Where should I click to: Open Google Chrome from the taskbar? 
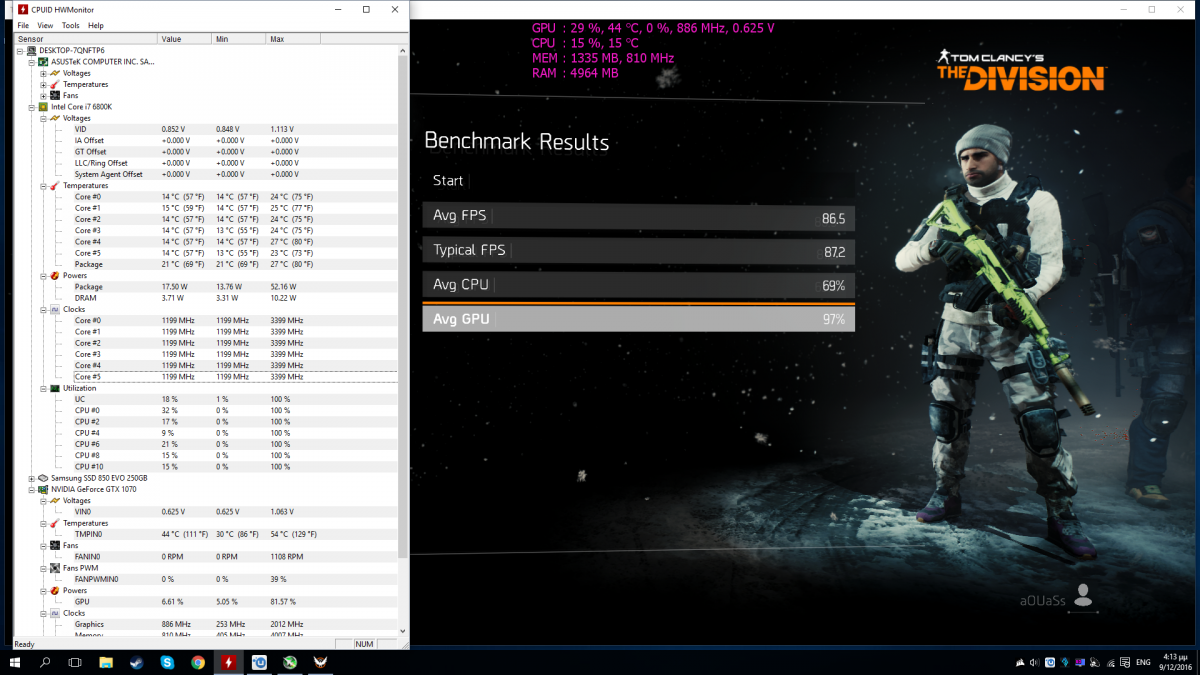click(x=198, y=662)
